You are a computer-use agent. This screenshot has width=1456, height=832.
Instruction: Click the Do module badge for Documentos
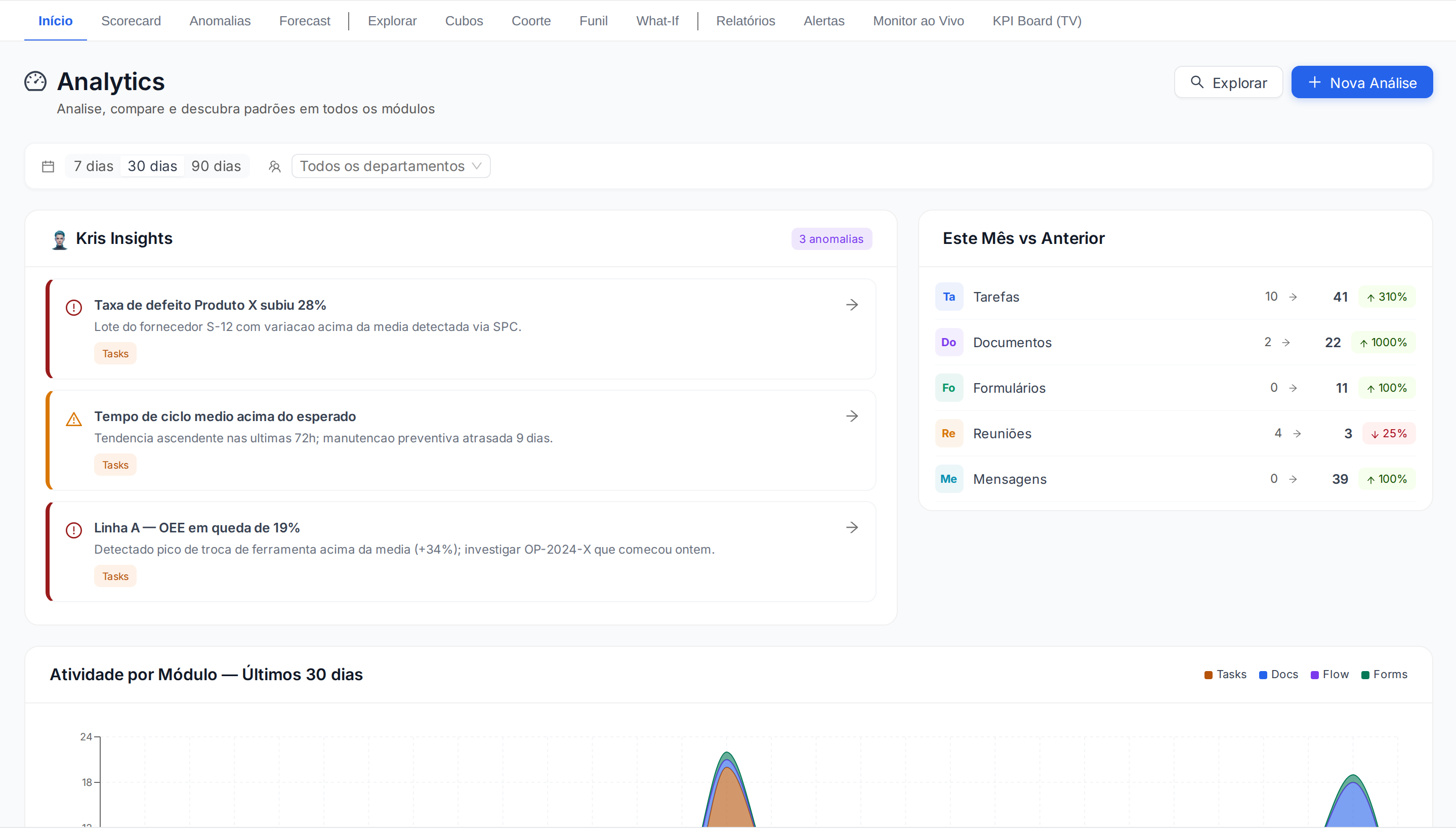[949, 342]
